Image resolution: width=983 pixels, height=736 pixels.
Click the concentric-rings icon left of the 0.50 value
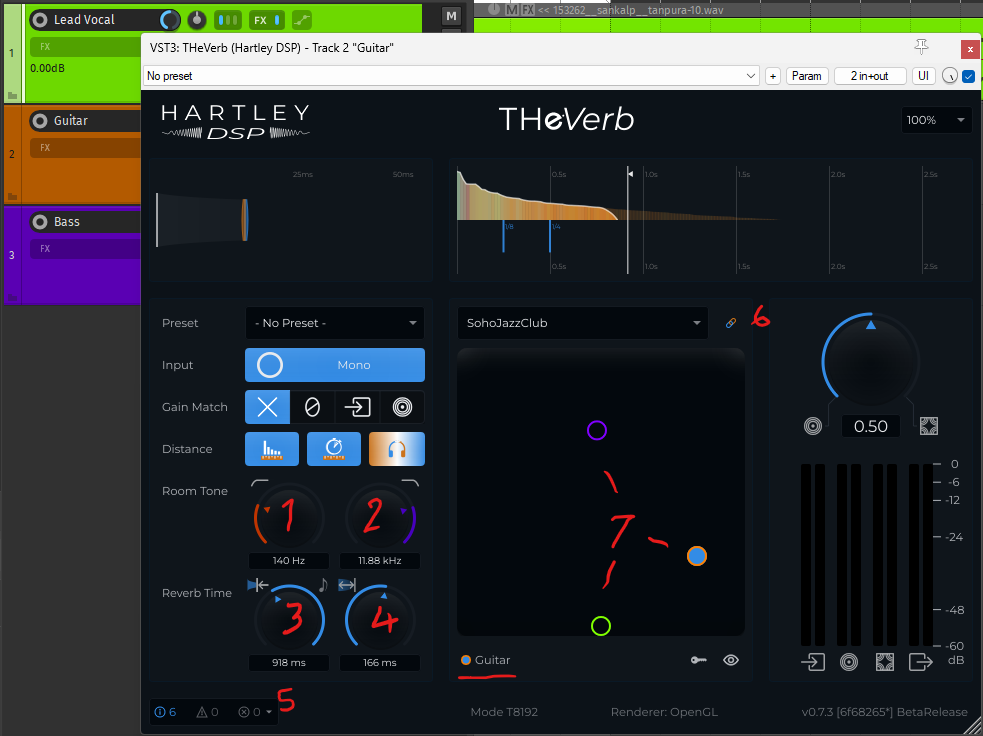813,426
